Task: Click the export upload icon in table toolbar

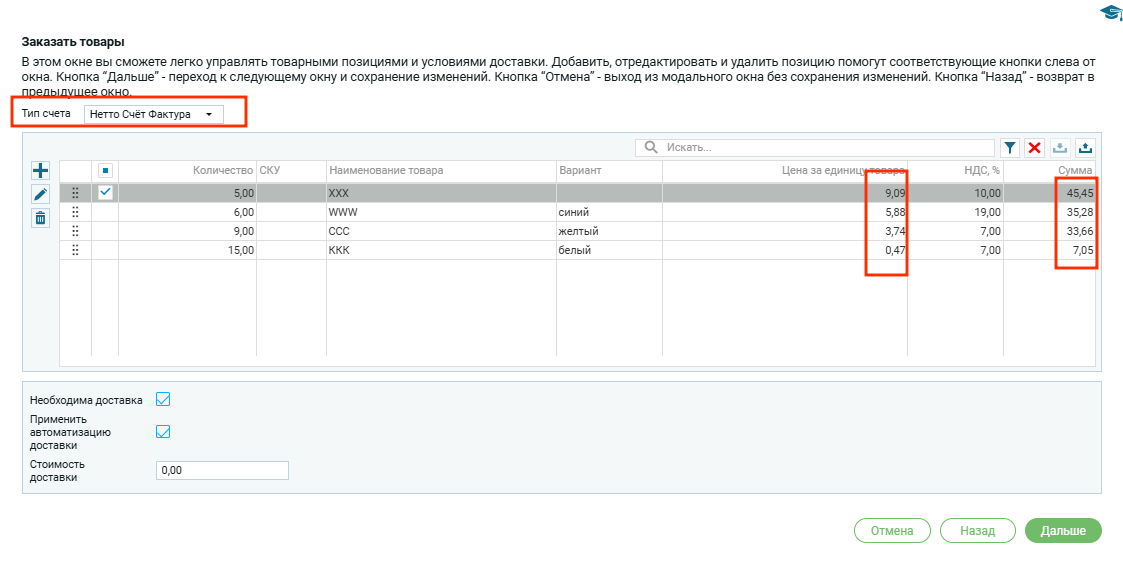Action: pyautogui.click(x=1085, y=148)
